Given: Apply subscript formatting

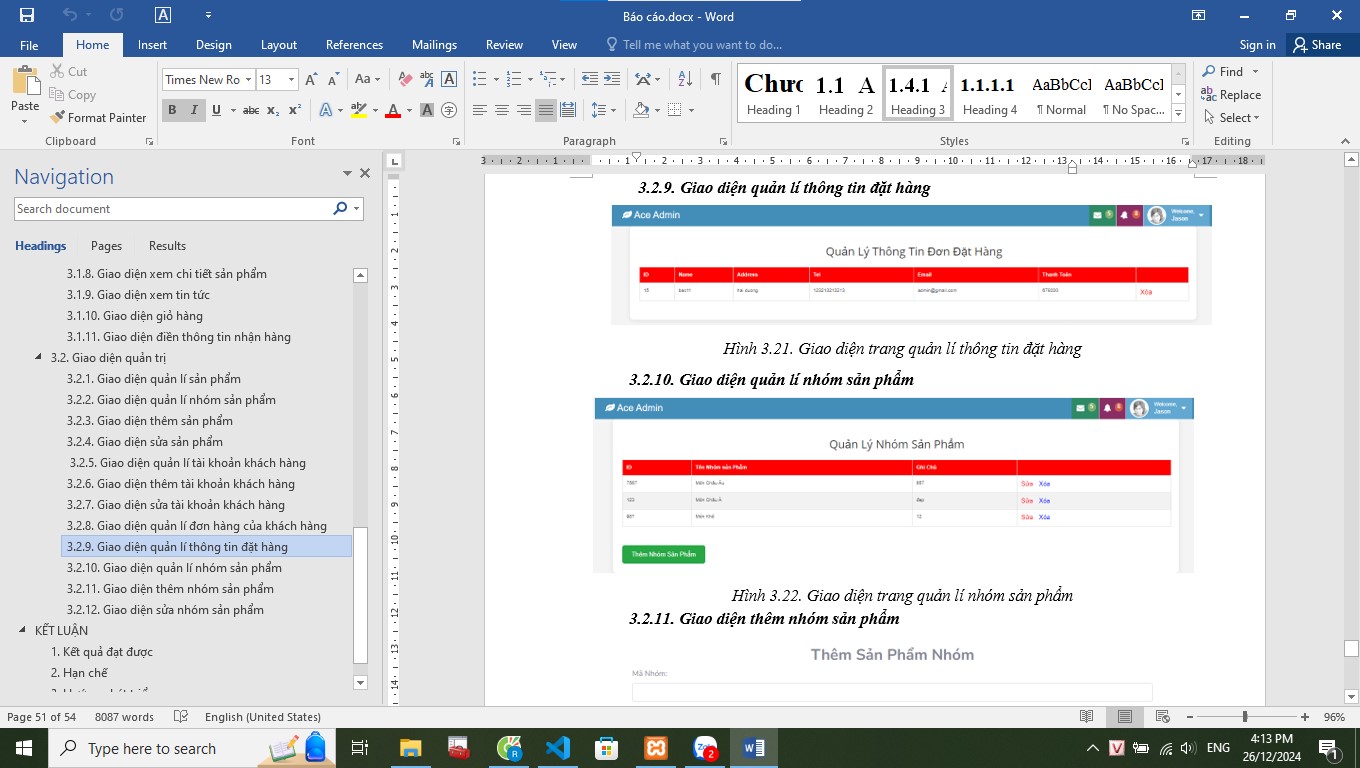Looking at the screenshot, I should 273,110.
